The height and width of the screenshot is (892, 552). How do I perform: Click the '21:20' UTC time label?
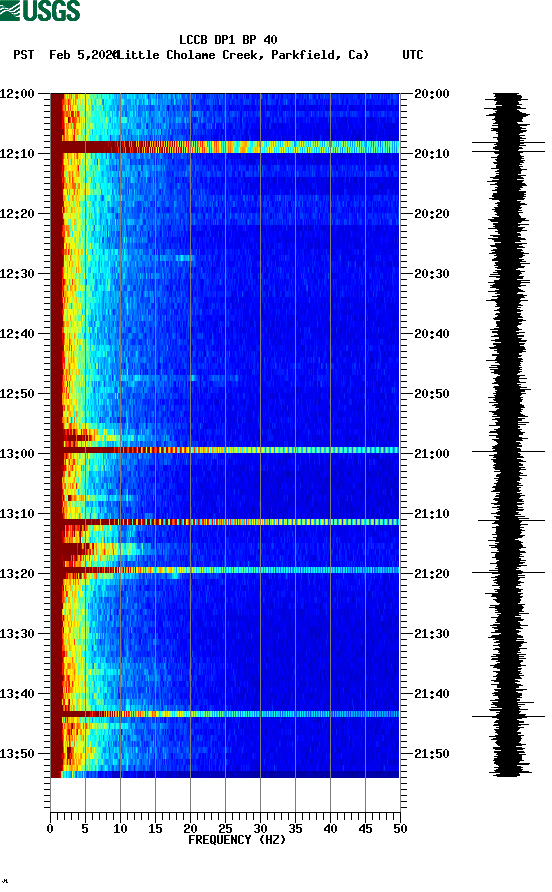pyautogui.click(x=432, y=573)
